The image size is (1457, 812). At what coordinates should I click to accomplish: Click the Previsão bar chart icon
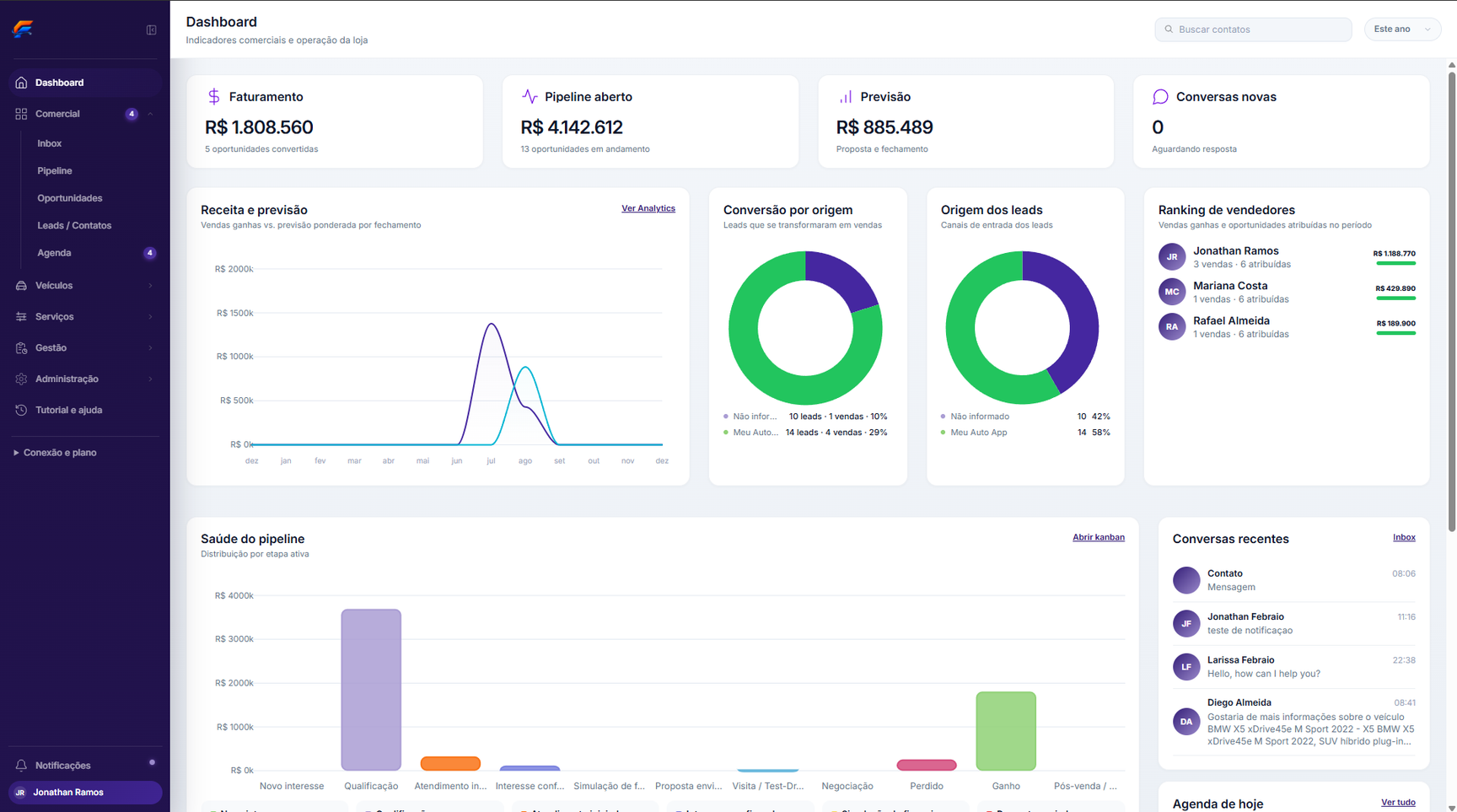845,97
